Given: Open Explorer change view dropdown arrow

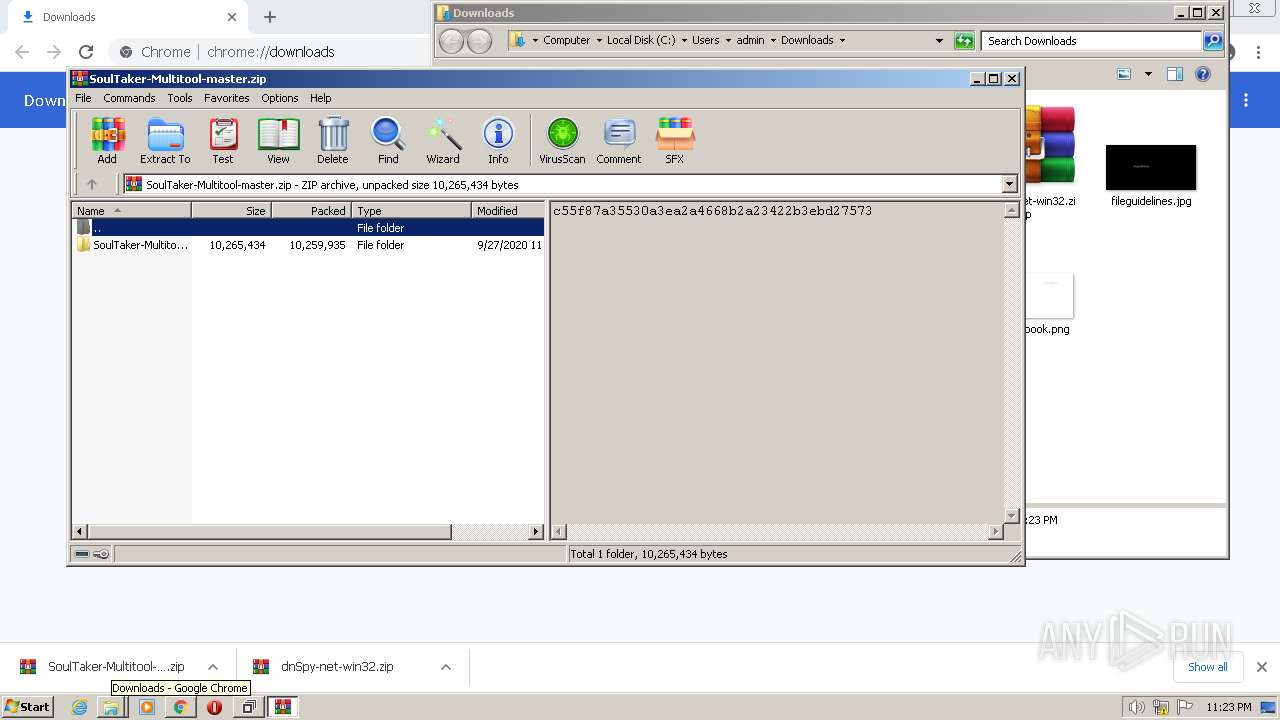Looking at the screenshot, I should pyautogui.click(x=1148, y=74).
